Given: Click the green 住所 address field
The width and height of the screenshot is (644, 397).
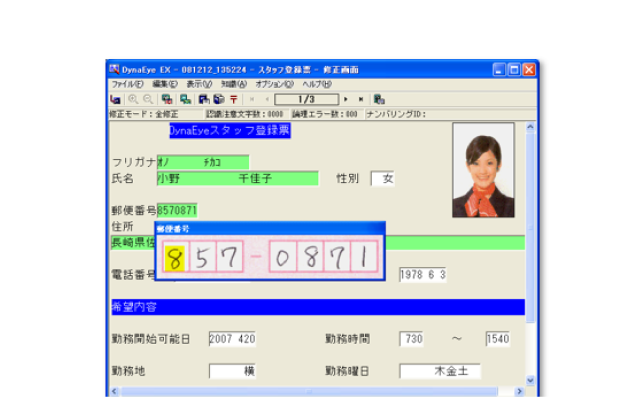Looking at the screenshot, I should click(x=318, y=243).
